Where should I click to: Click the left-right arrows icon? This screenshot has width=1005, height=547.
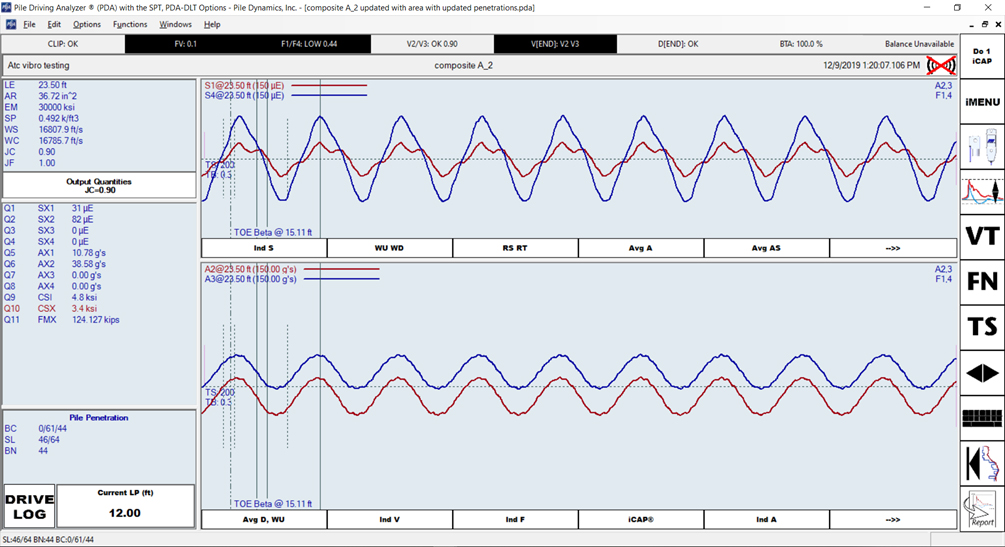982,373
